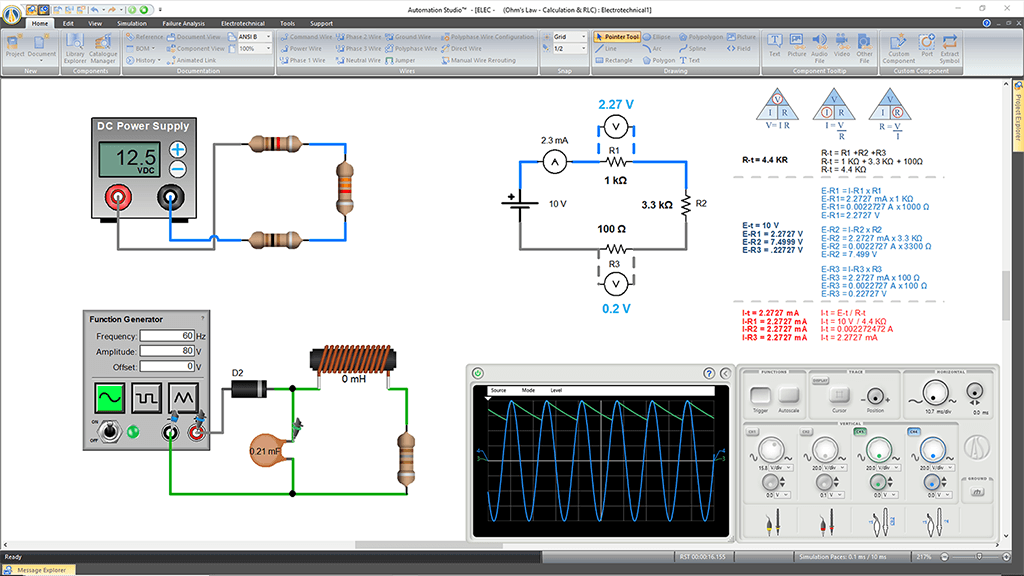Switch to the Simulation ribbon tab
This screenshot has height=576, width=1024.
(131, 22)
